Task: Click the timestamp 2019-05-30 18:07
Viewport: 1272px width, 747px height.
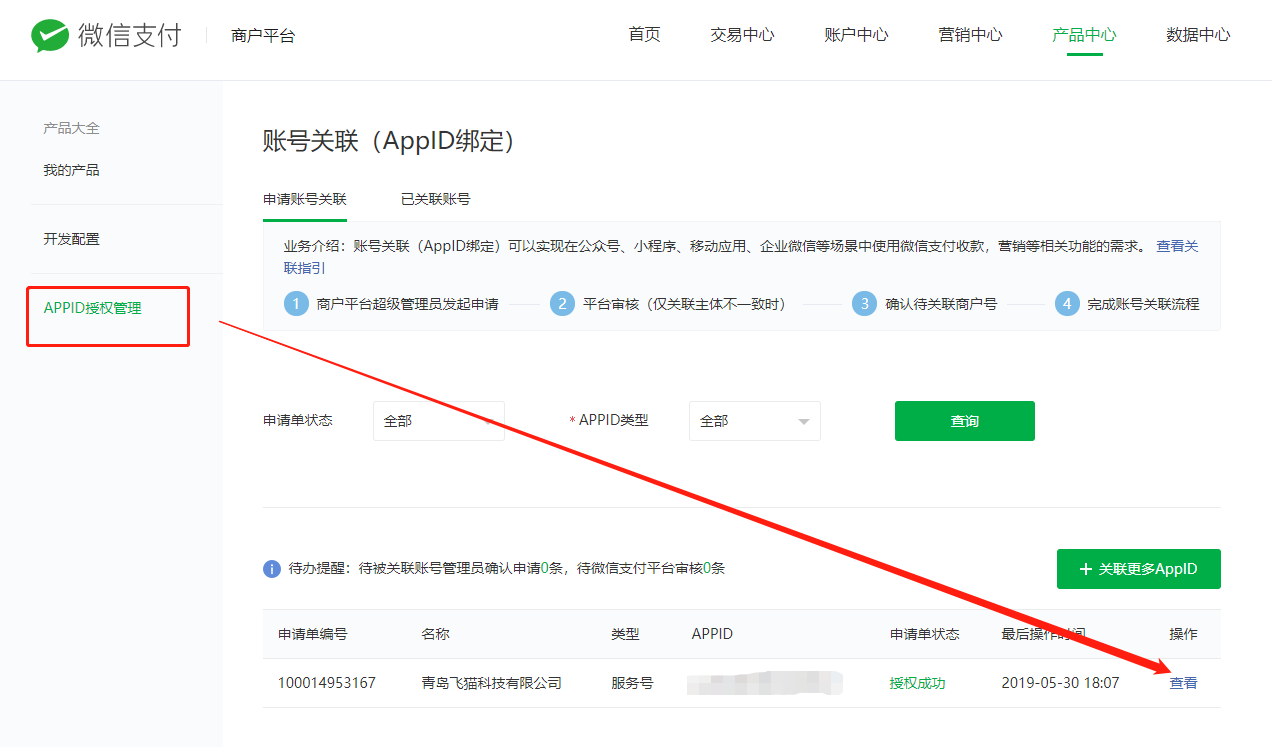Action: click(1060, 683)
